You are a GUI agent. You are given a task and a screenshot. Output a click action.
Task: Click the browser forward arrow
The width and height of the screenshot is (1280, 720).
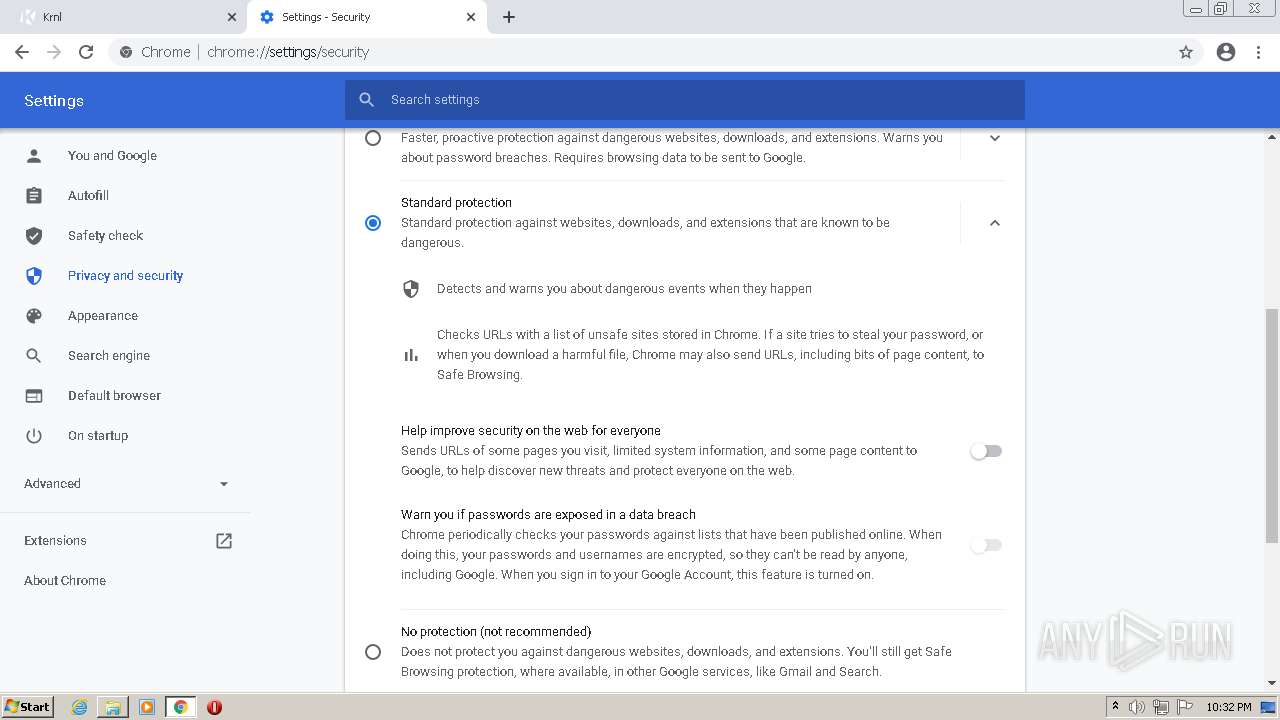point(54,52)
